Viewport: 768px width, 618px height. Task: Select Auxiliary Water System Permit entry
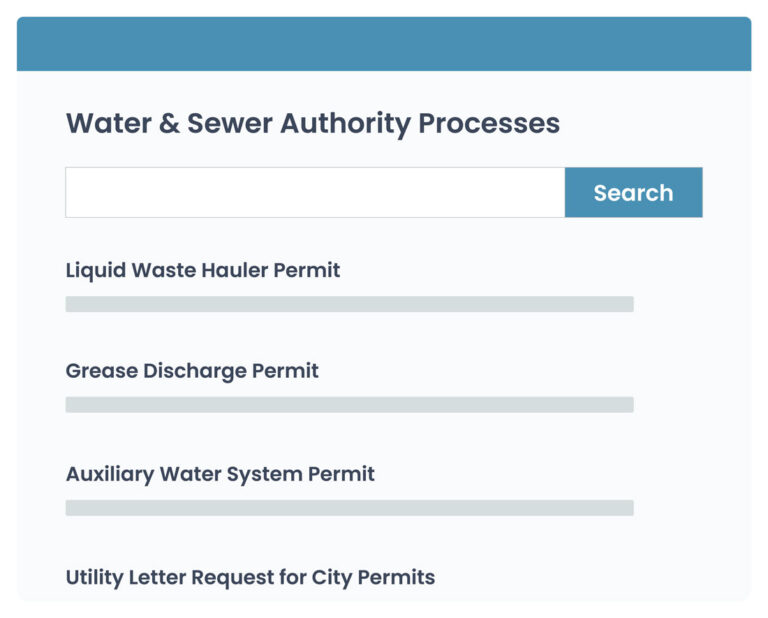pos(220,473)
